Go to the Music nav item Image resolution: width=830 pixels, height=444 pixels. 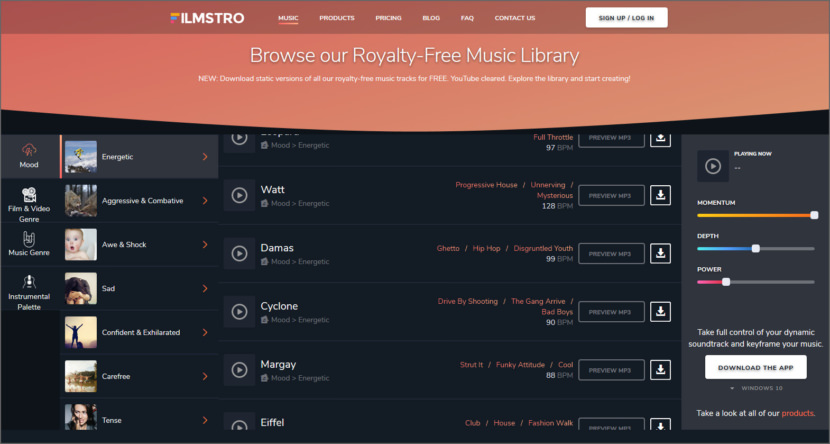coord(288,18)
